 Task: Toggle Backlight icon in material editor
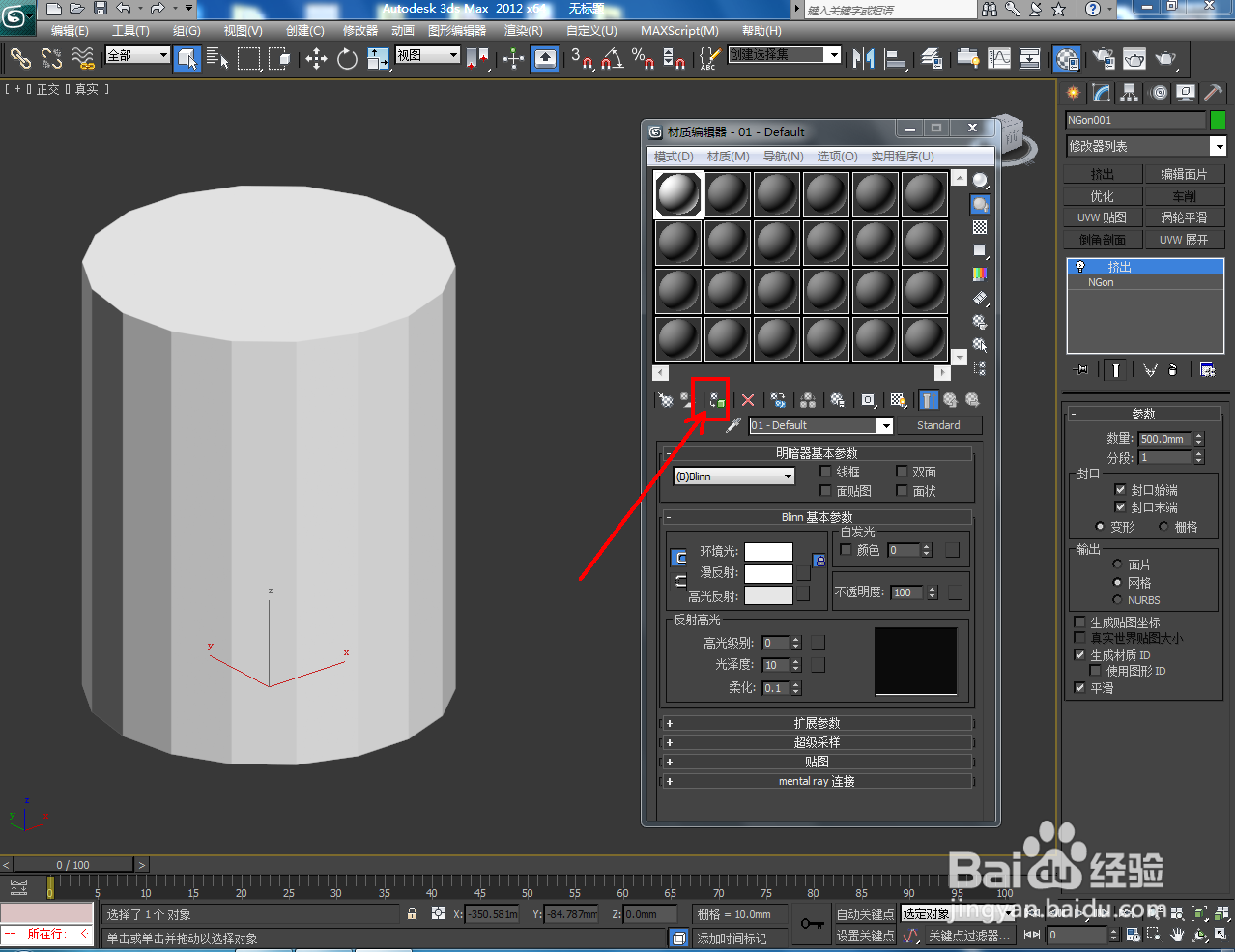point(980,205)
